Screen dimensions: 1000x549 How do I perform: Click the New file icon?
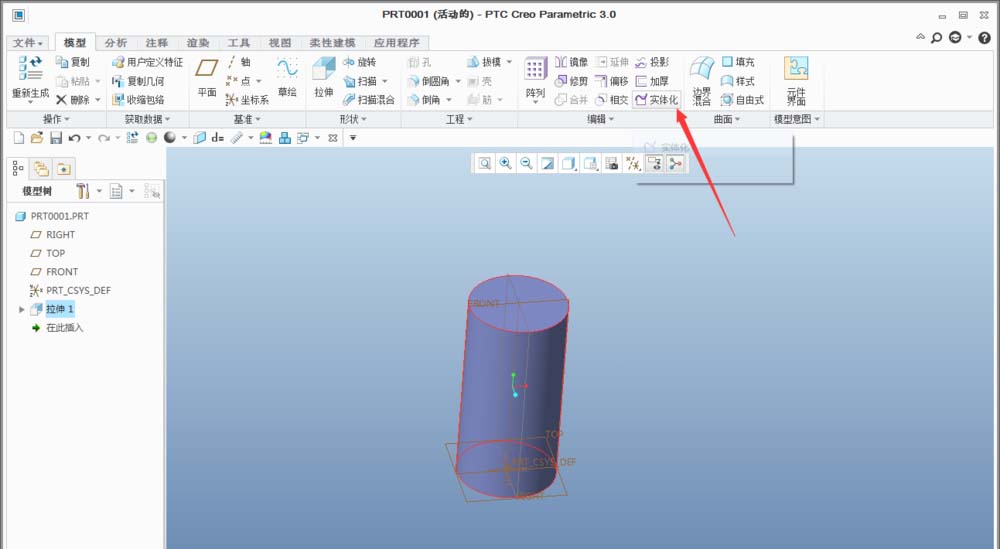[x=19, y=138]
